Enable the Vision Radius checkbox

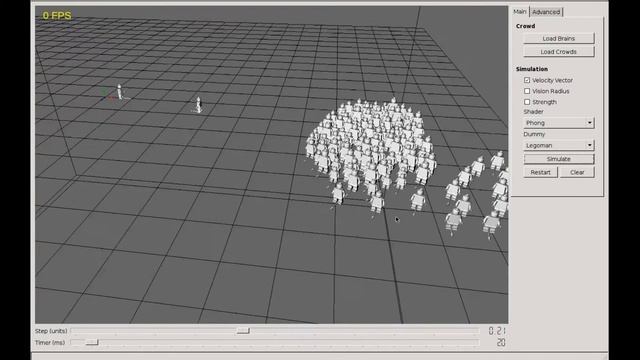click(x=527, y=91)
